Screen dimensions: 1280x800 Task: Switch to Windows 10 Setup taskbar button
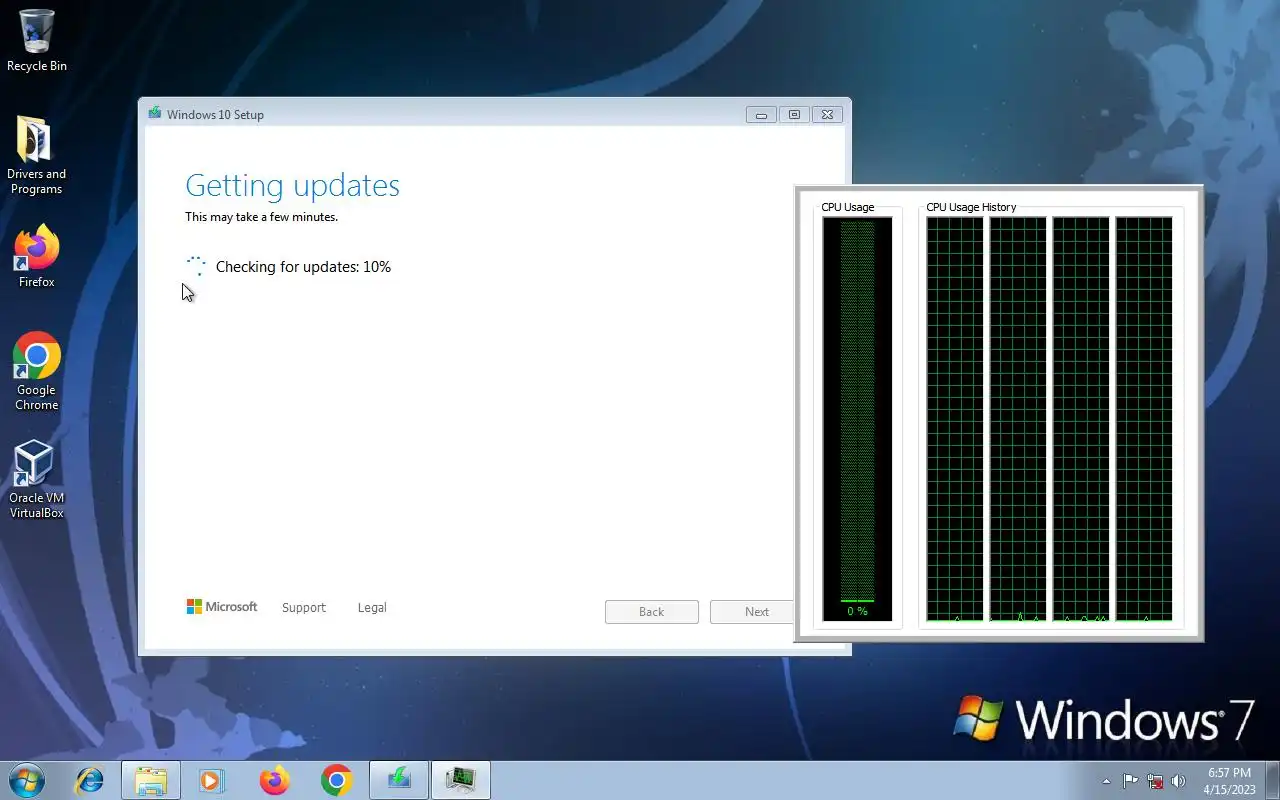pos(399,780)
